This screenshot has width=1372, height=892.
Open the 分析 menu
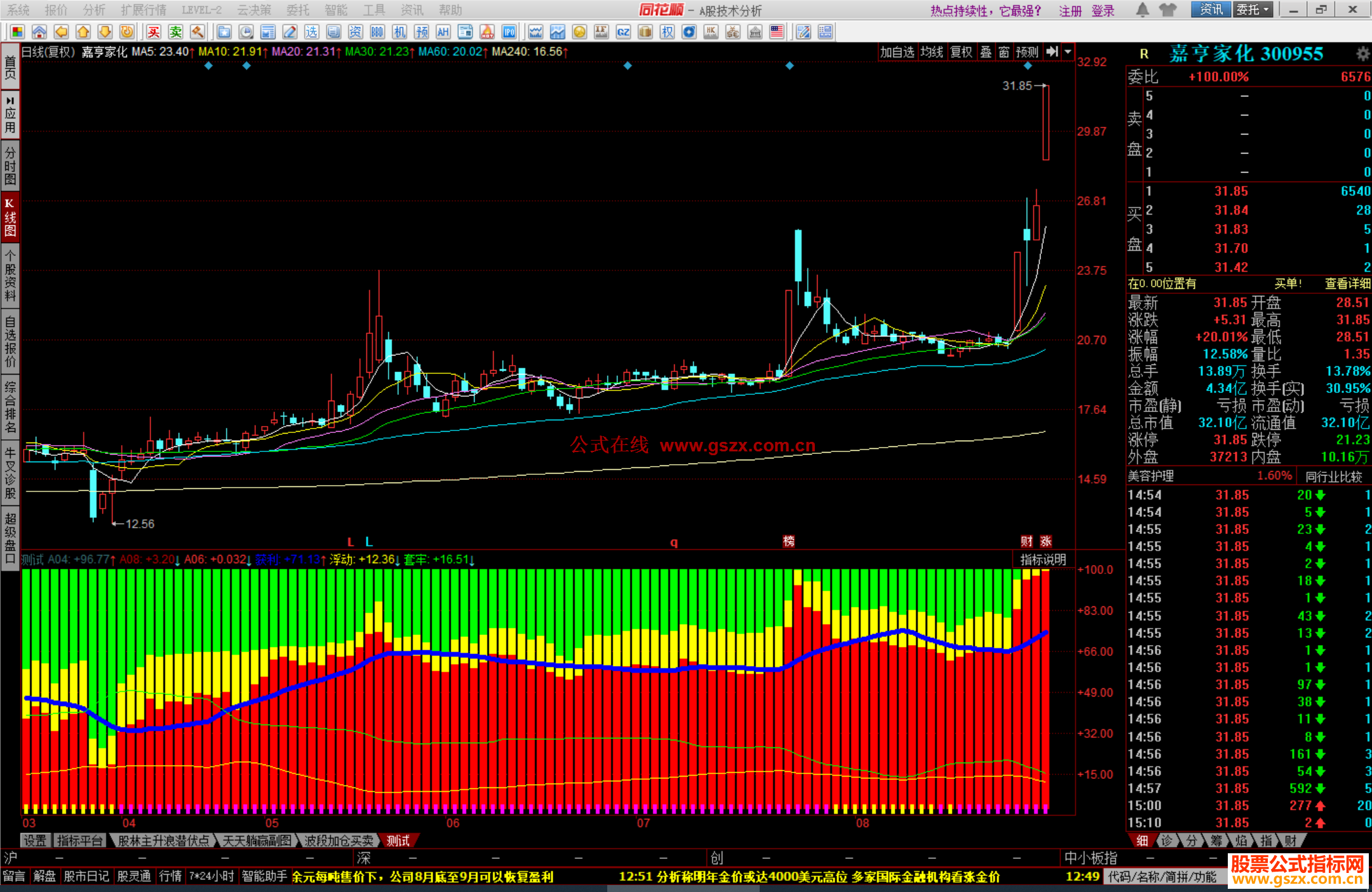[94, 10]
